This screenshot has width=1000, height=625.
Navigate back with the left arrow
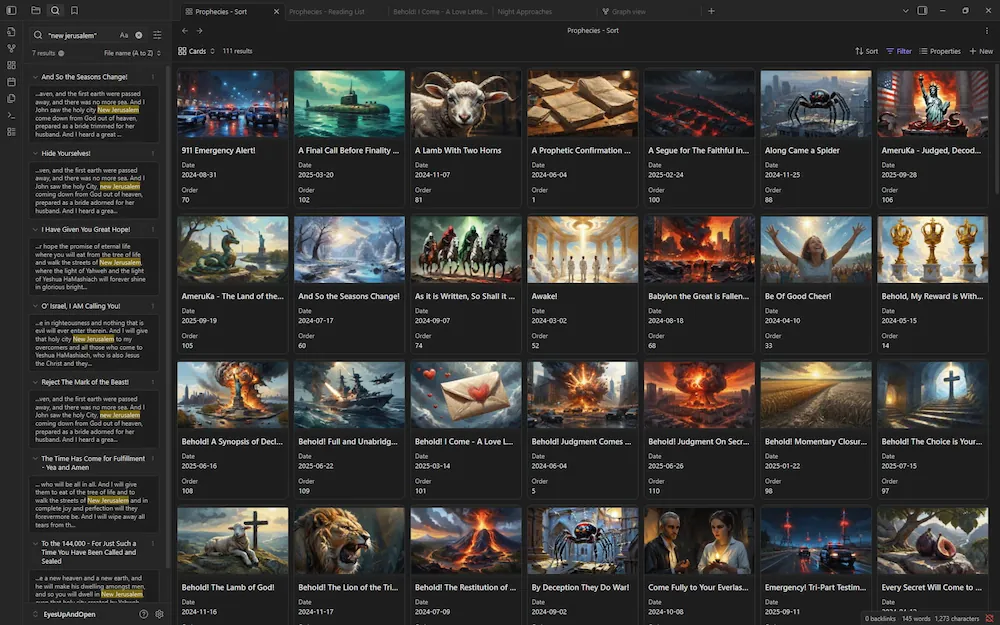185,31
